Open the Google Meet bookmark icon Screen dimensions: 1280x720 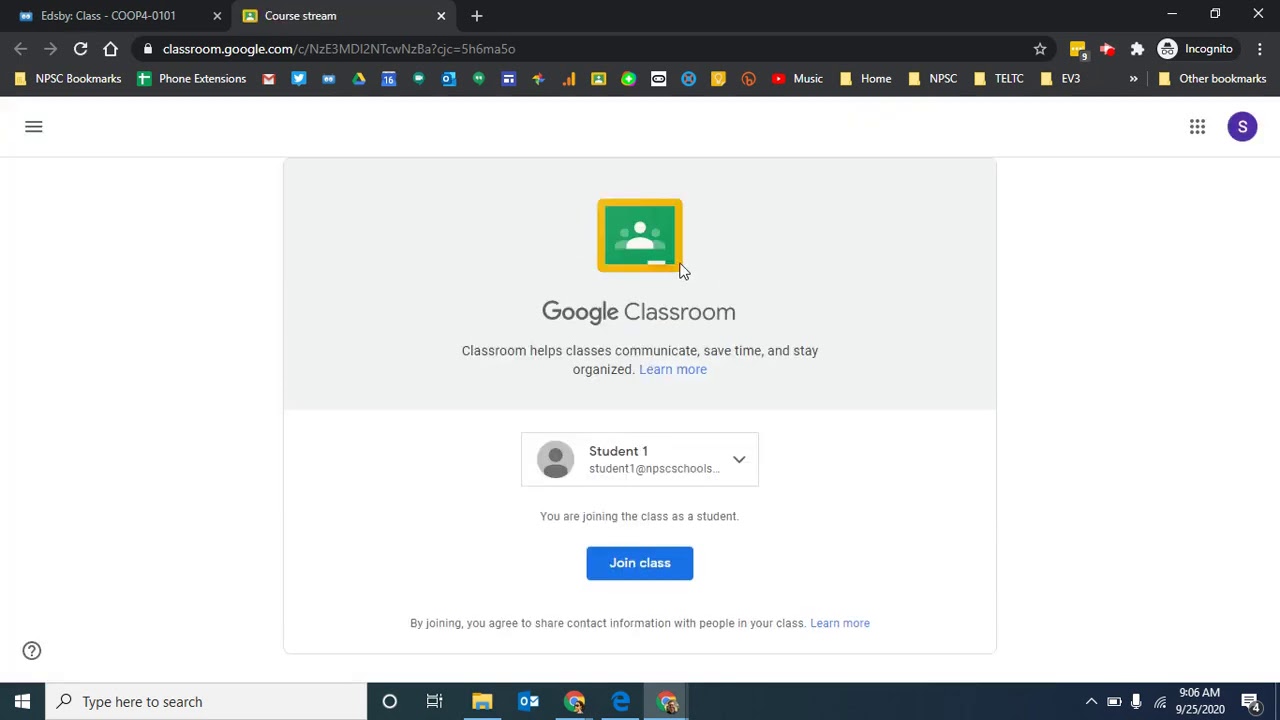(x=418, y=78)
